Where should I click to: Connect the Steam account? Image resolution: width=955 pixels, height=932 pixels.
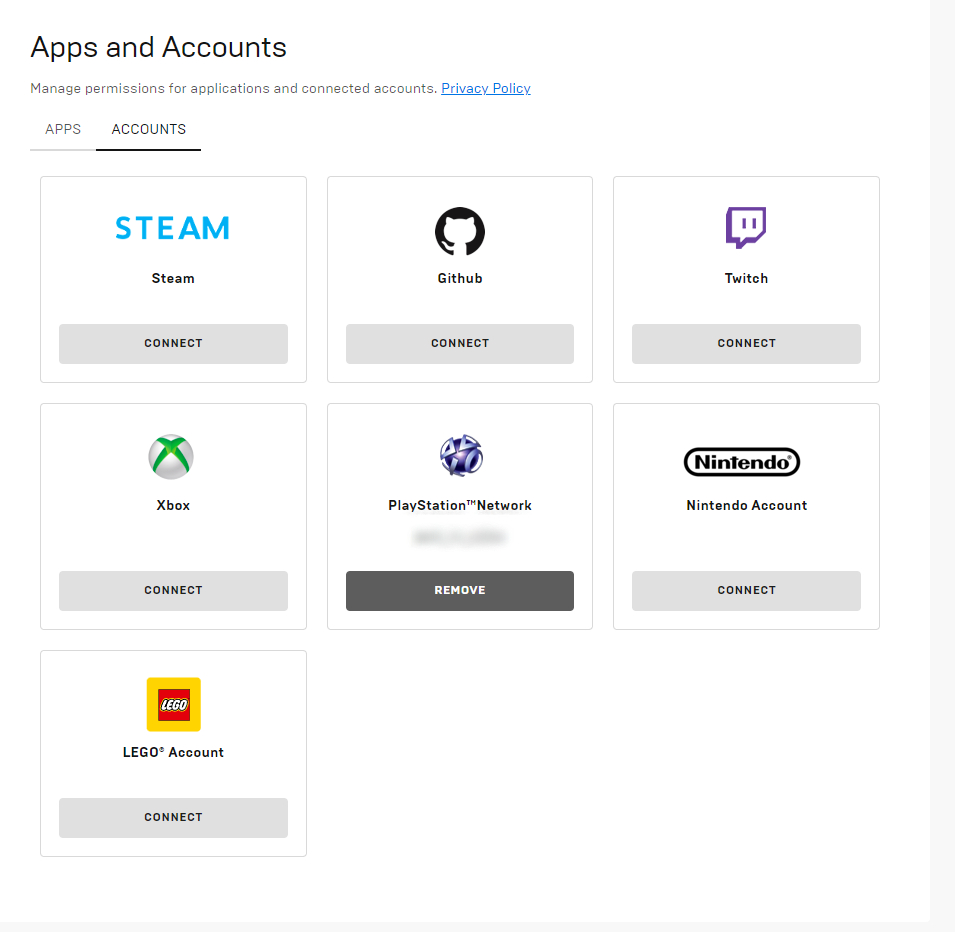[173, 344]
